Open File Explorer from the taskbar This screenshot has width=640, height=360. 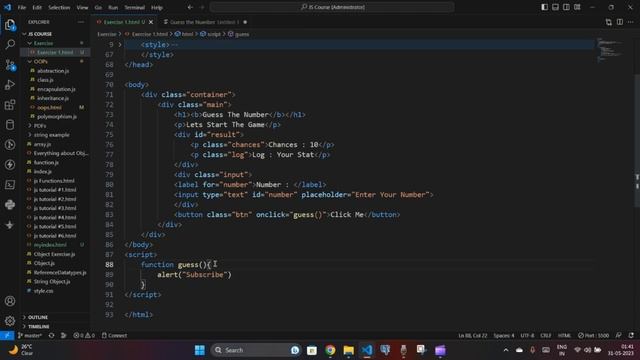tap(349, 350)
